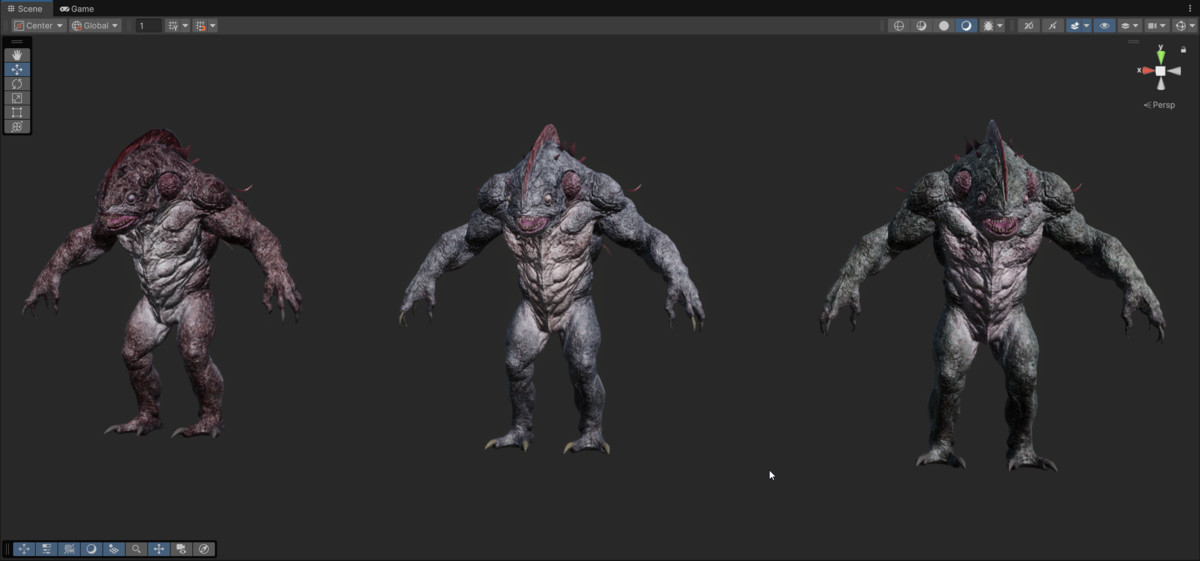This screenshot has width=1200, height=561.
Task: Toggle grid snapping magnet button
Action: coord(200,25)
